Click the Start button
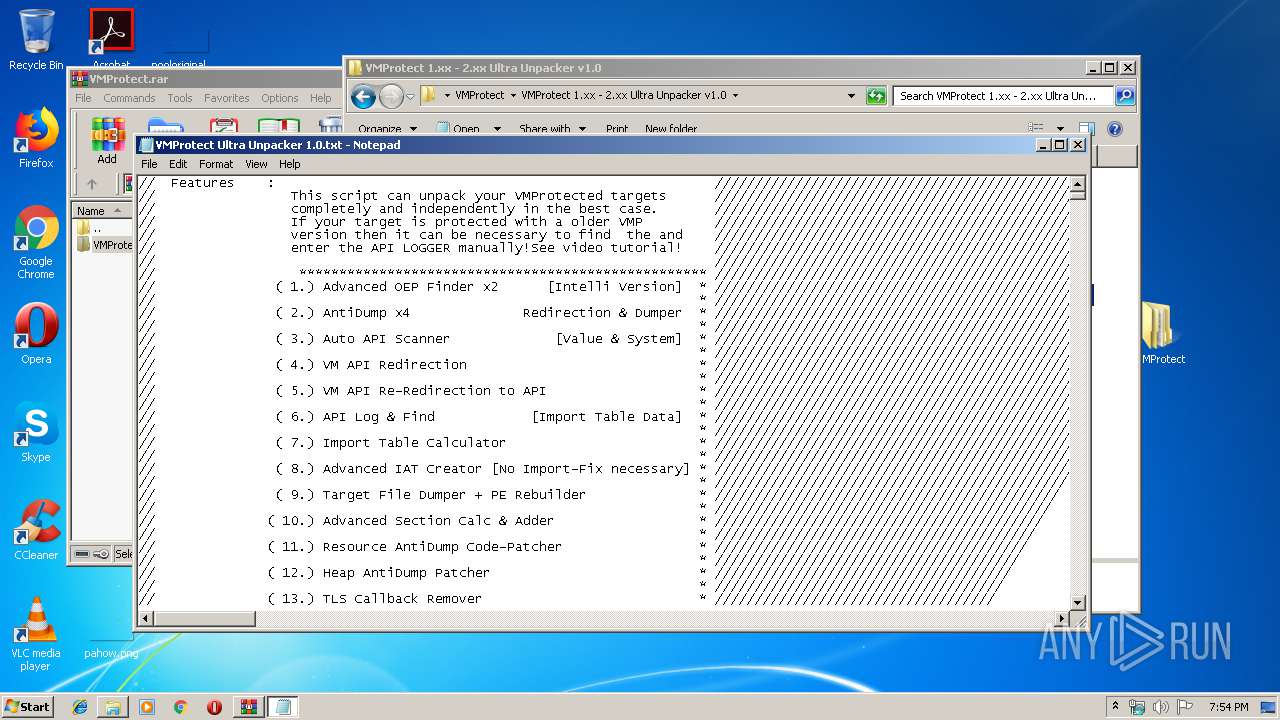Image resolution: width=1280 pixels, height=720 pixels. 28,706
